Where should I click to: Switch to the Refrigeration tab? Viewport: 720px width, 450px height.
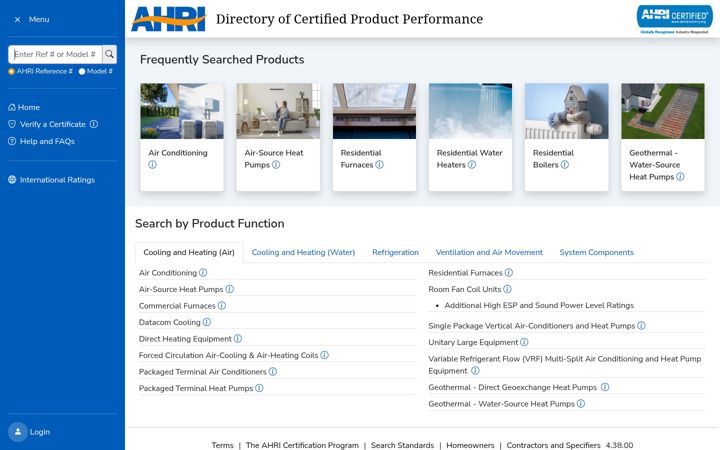[395, 253]
